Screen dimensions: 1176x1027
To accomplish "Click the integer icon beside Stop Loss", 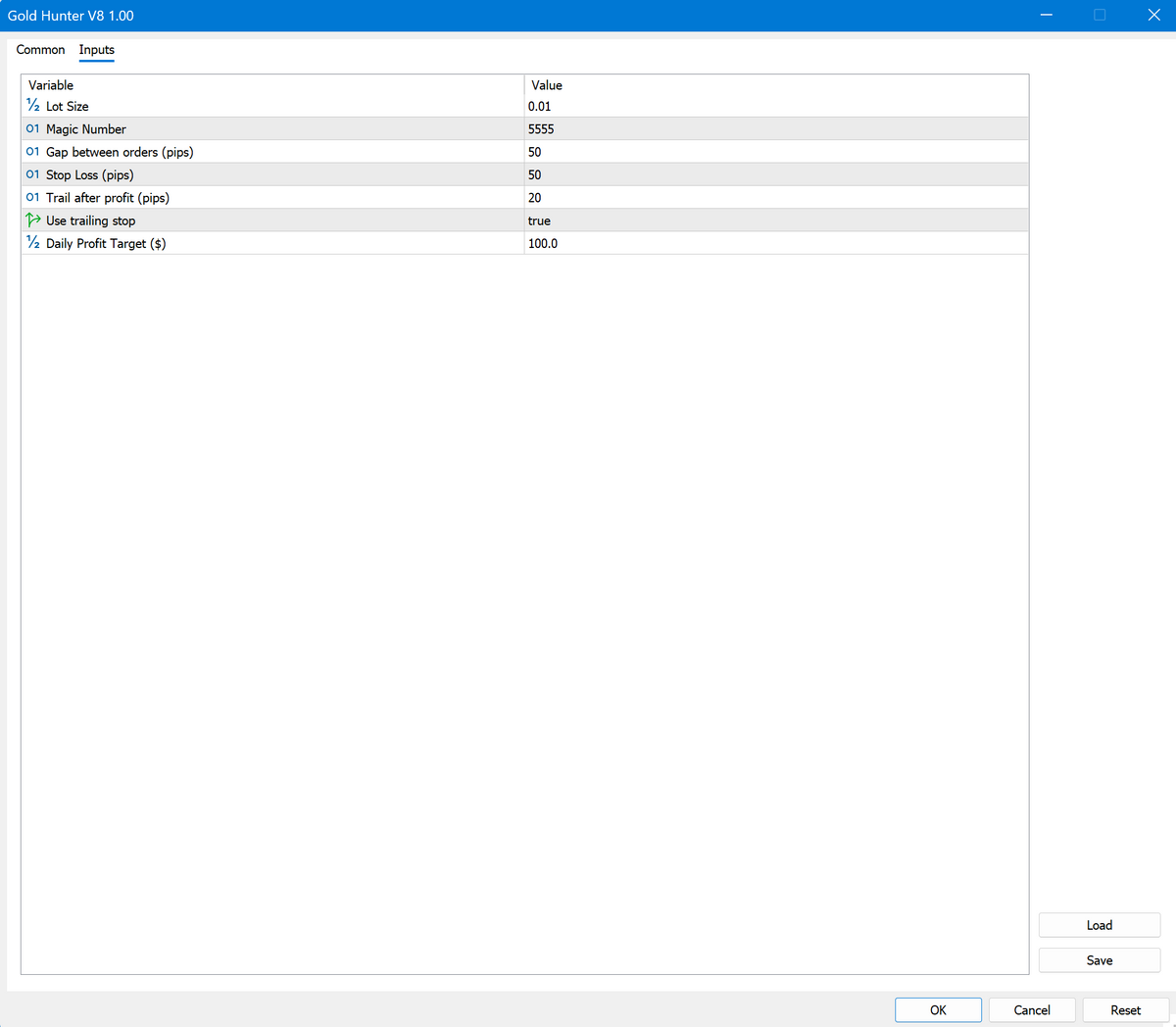I will click(33, 174).
